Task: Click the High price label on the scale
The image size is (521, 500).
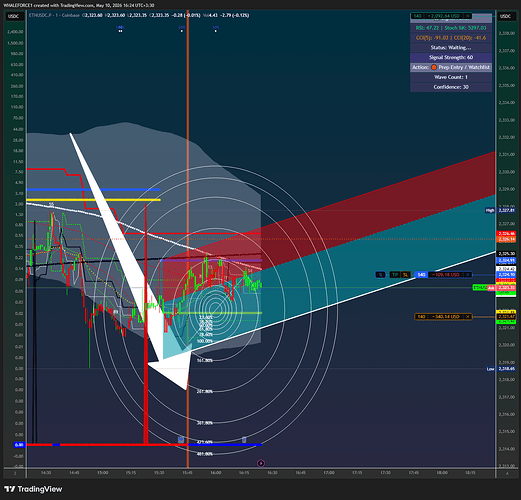Action: (490, 210)
